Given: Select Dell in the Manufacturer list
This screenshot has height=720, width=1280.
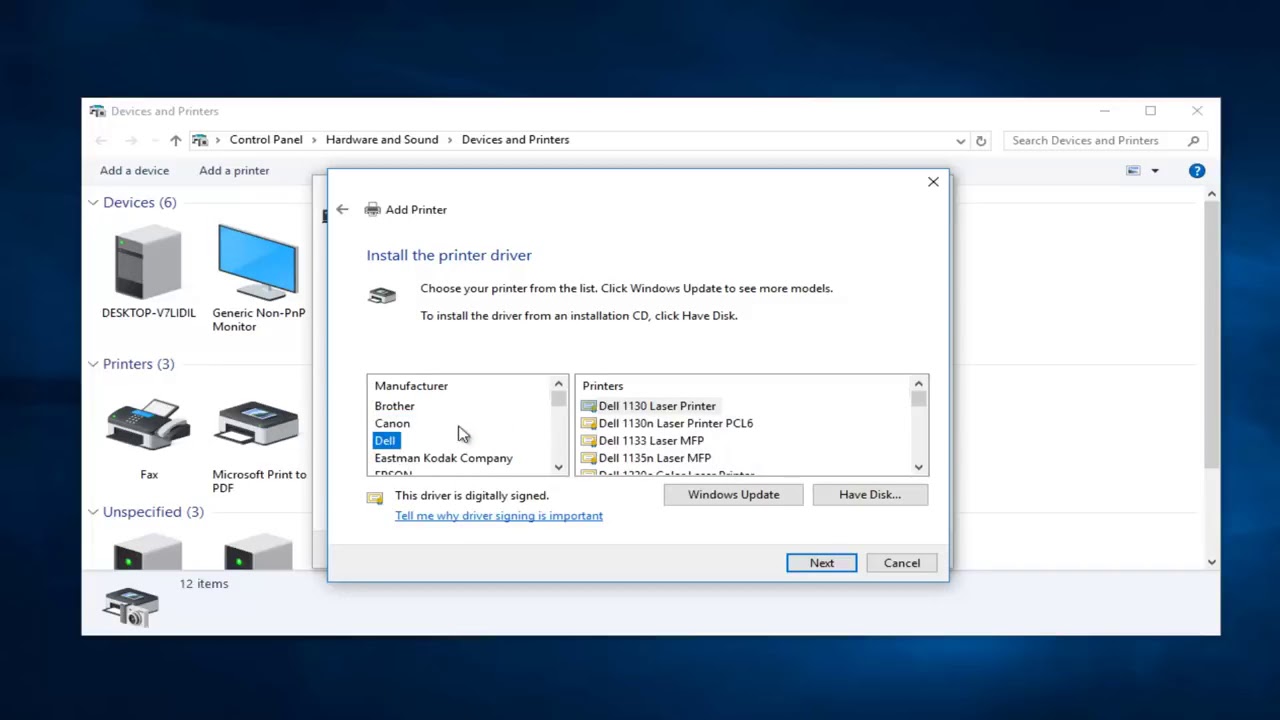Looking at the screenshot, I should click(x=385, y=441).
